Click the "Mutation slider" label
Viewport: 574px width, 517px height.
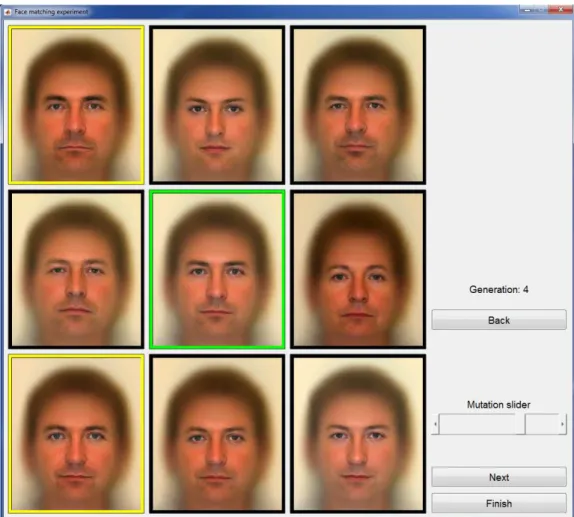point(499,405)
